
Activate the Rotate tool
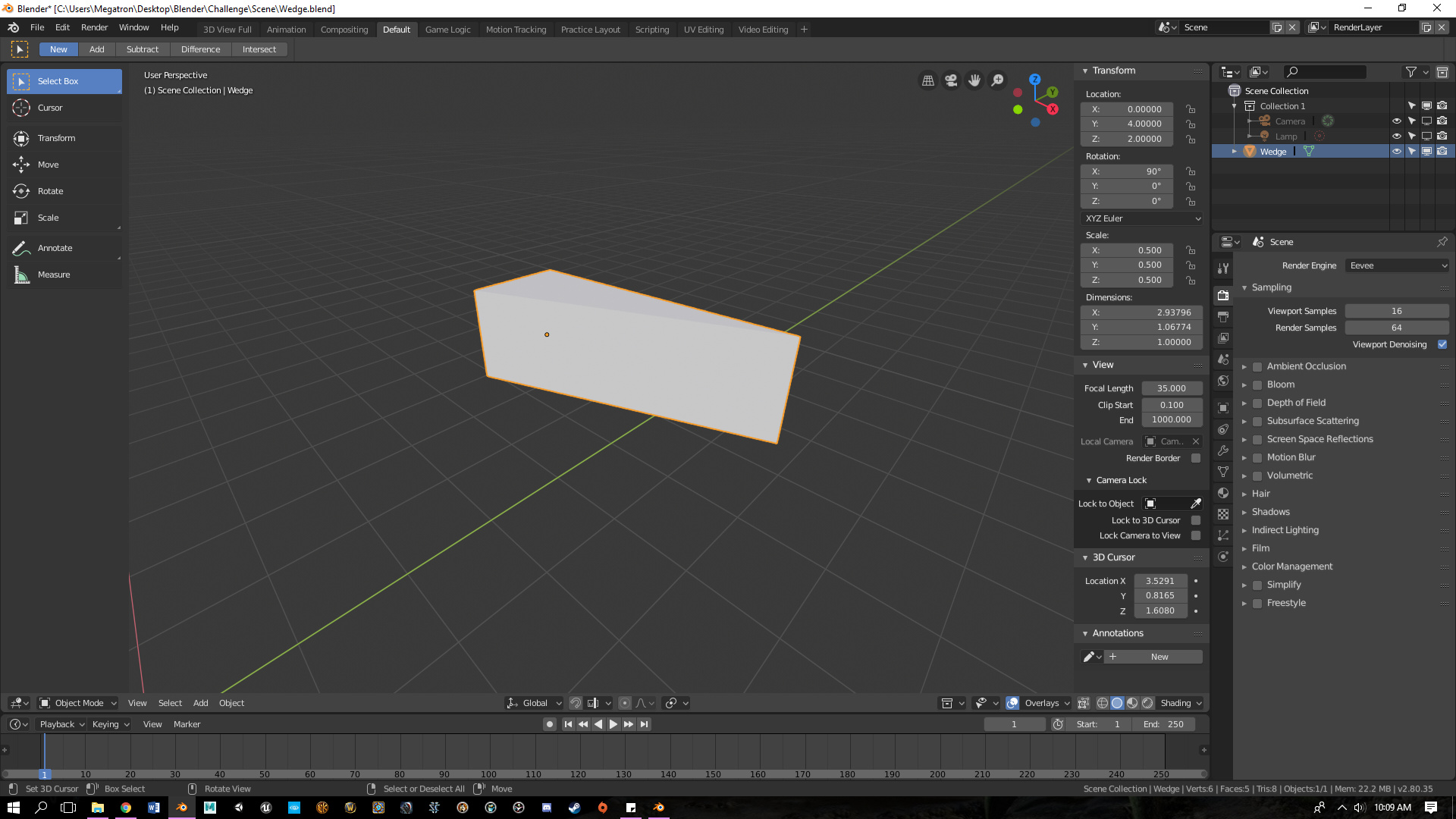[50, 191]
